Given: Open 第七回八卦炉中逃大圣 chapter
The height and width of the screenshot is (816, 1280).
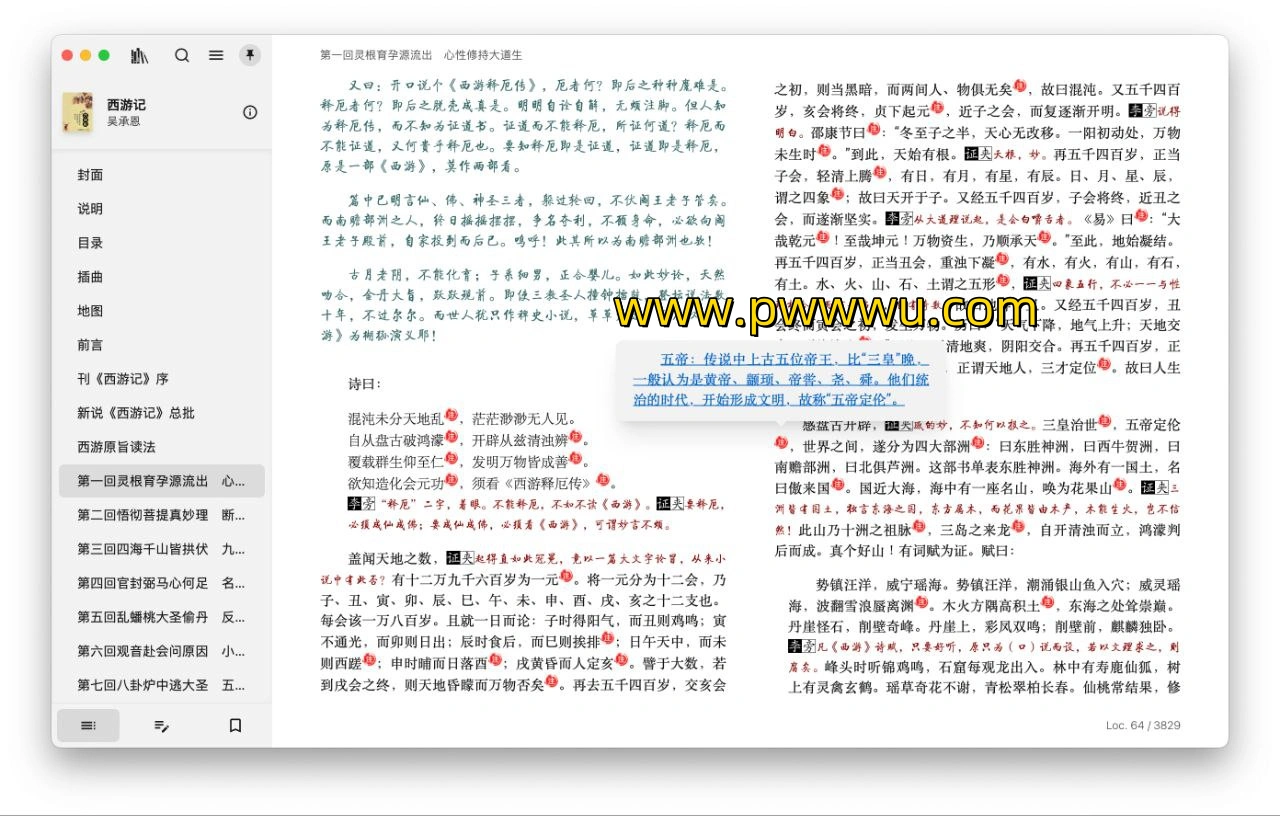Looking at the screenshot, I should 162,685.
